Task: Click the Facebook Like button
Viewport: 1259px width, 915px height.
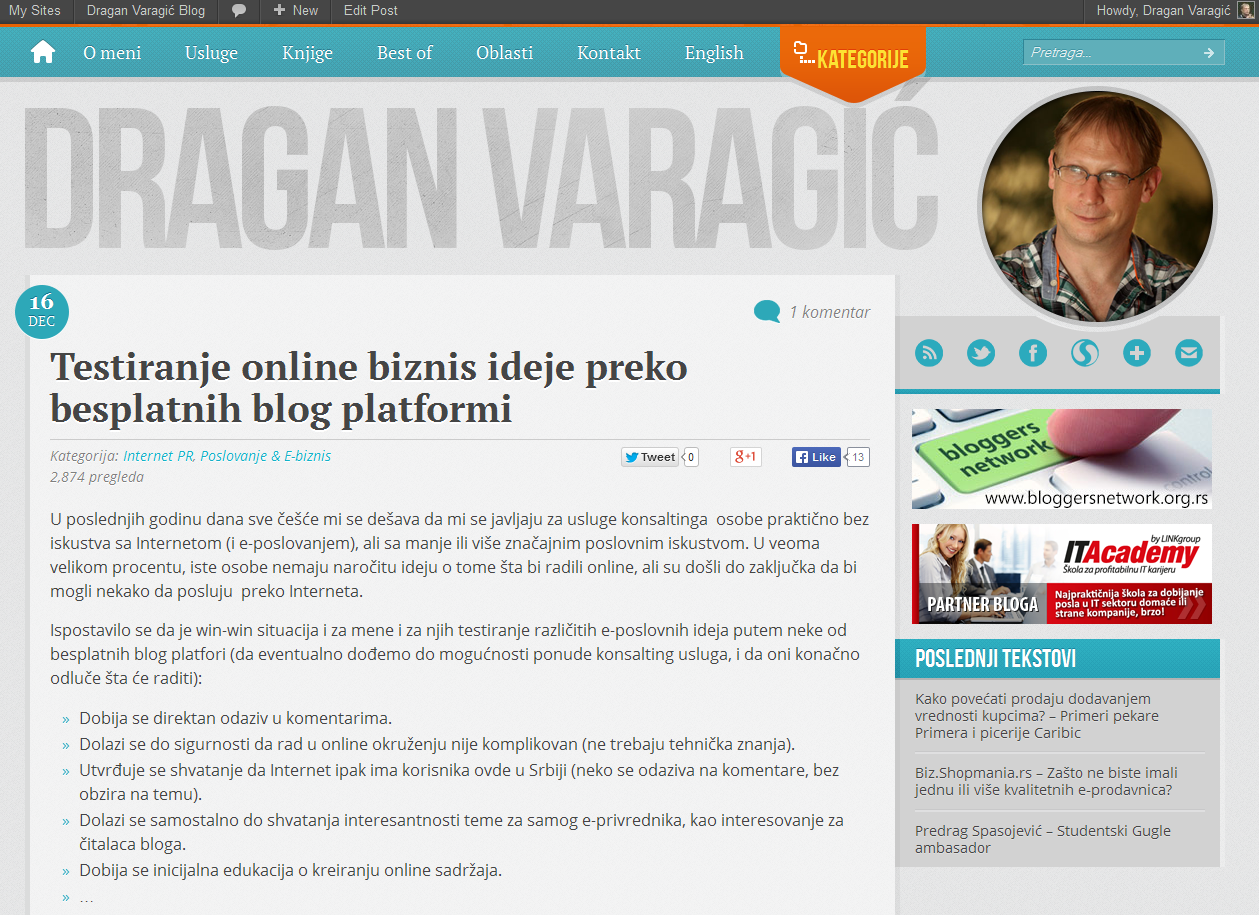Action: click(x=816, y=457)
